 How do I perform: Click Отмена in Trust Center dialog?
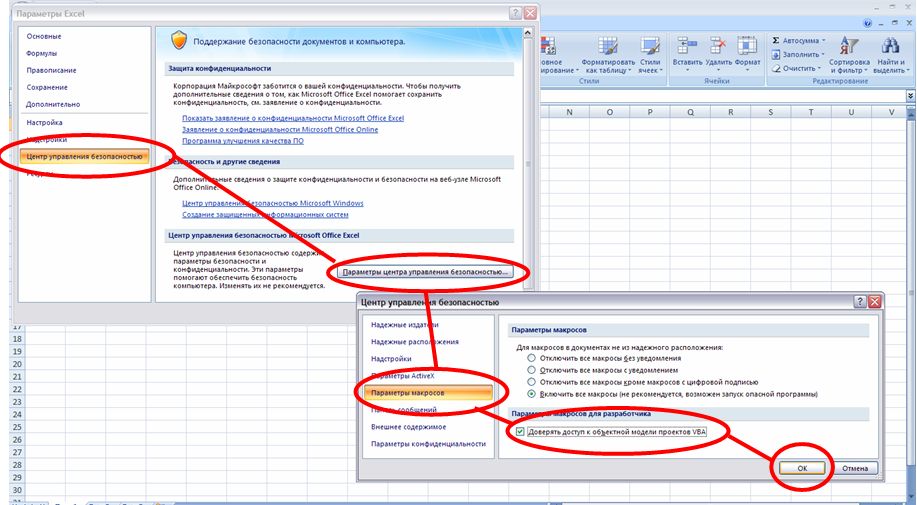(855, 468)
